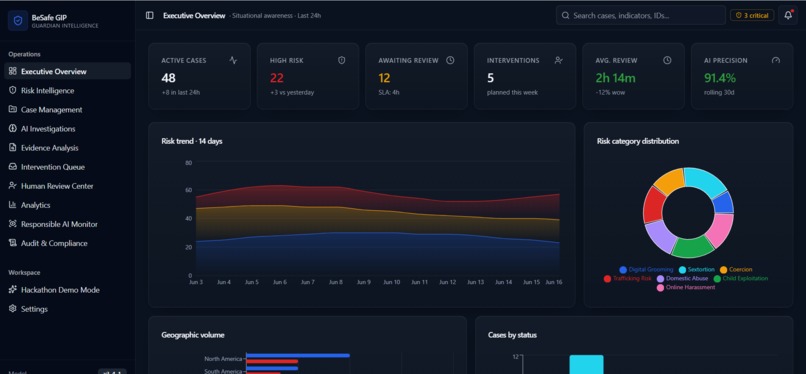Open the Active Cases 48 card

199,76
